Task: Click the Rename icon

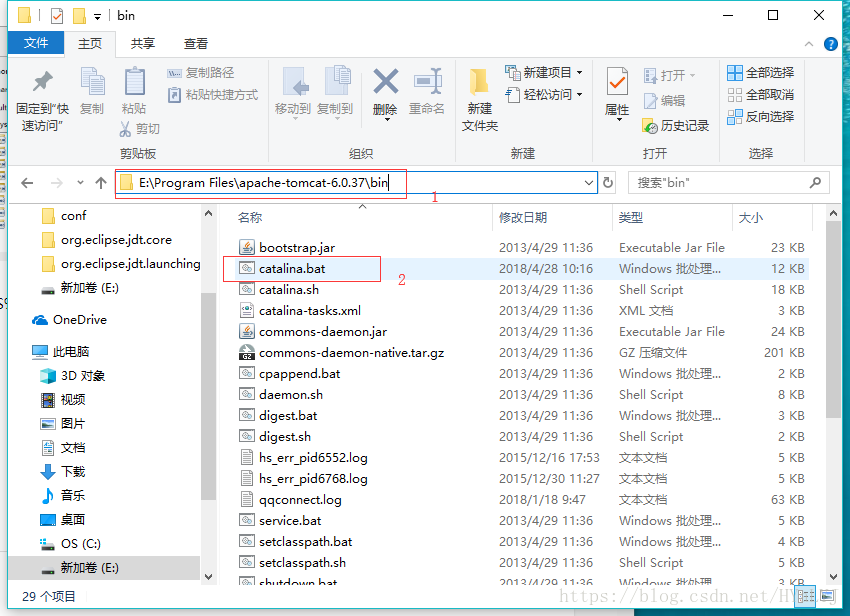Action: (428, 81)
